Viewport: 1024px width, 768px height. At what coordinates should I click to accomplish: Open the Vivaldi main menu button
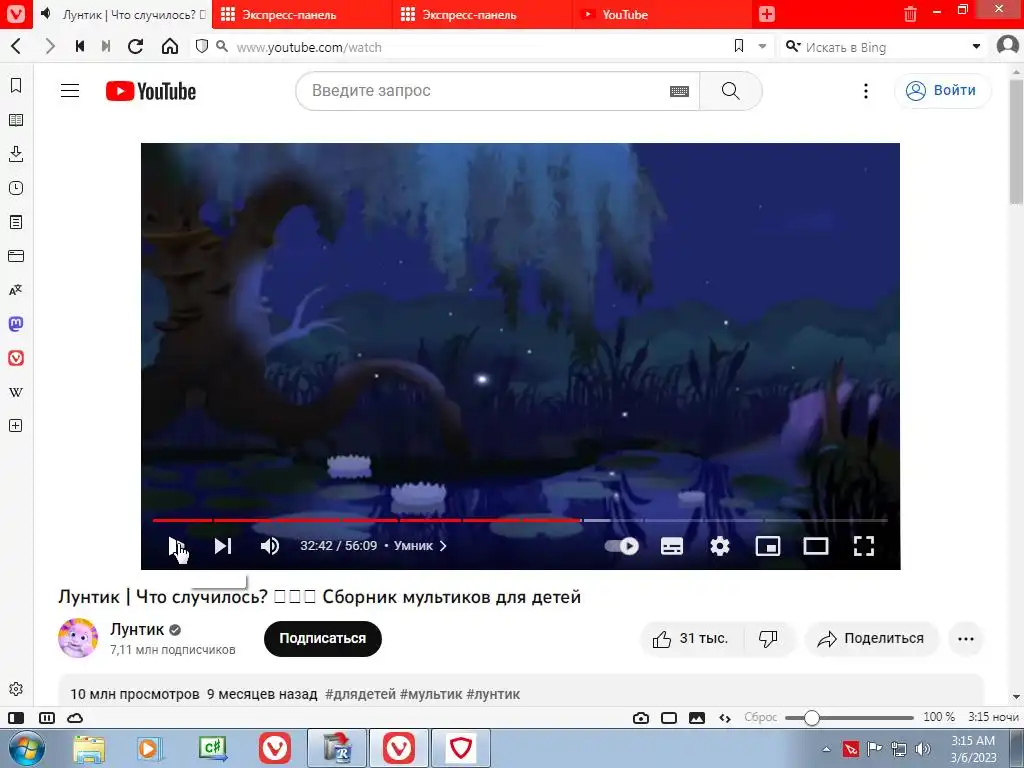pyautogui.click(x=16, y=14)
